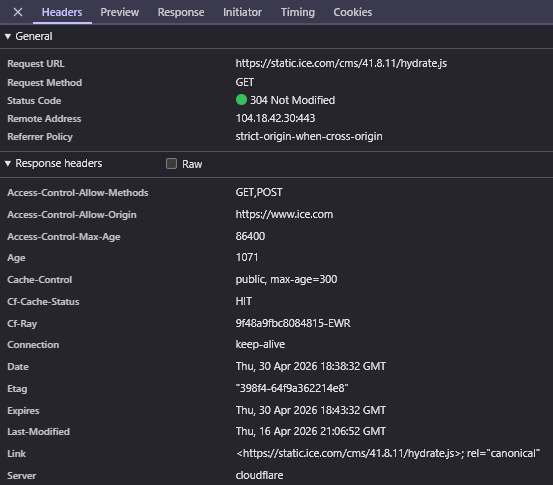Click the green 304 status indicator dot
Screen dimensions: 553x485
[x=241, y=100]
